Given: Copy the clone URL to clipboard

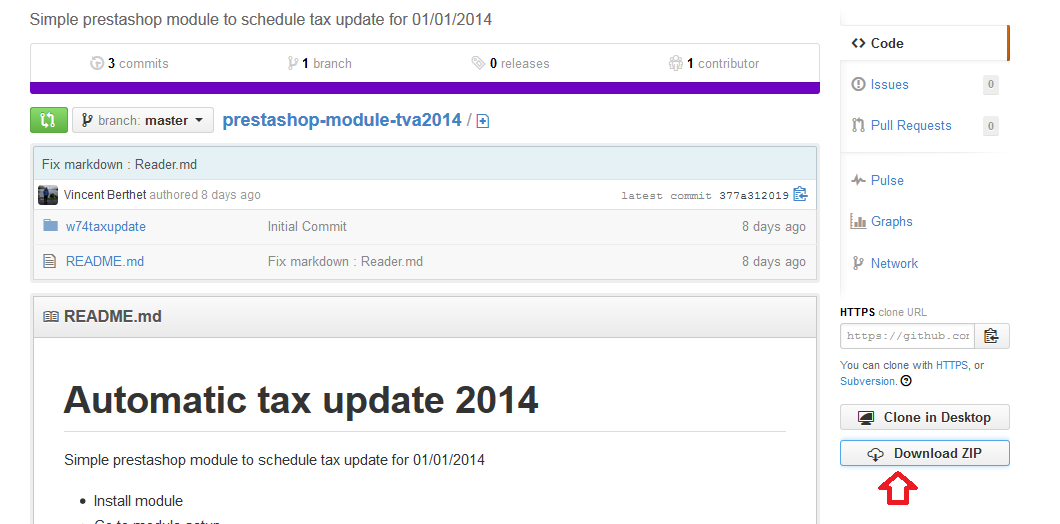Looking at the screenshot, I should pyautogui.click(x=991, y=336).
